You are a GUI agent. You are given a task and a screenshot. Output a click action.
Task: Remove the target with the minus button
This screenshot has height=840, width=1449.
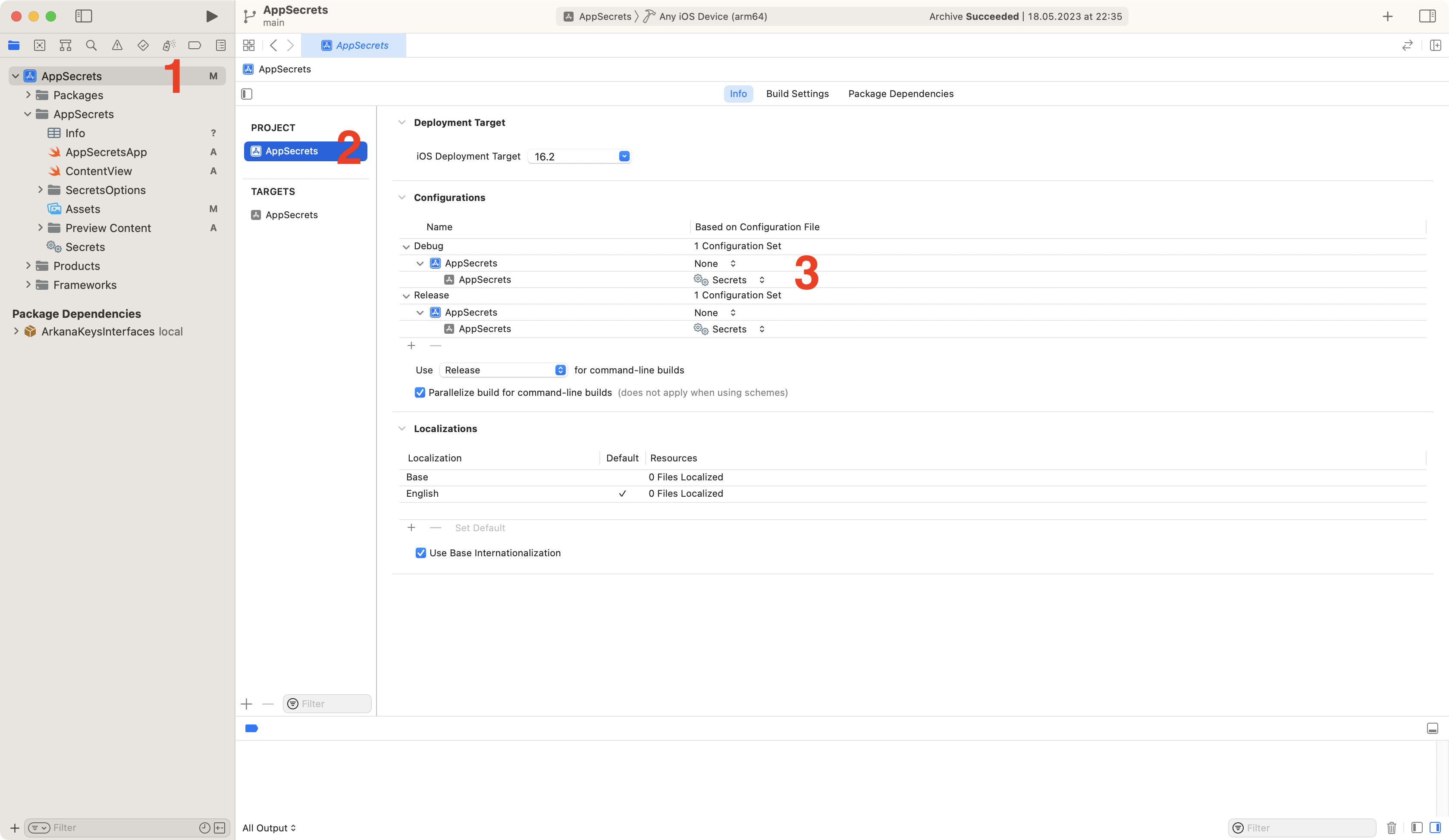[268, 704]
